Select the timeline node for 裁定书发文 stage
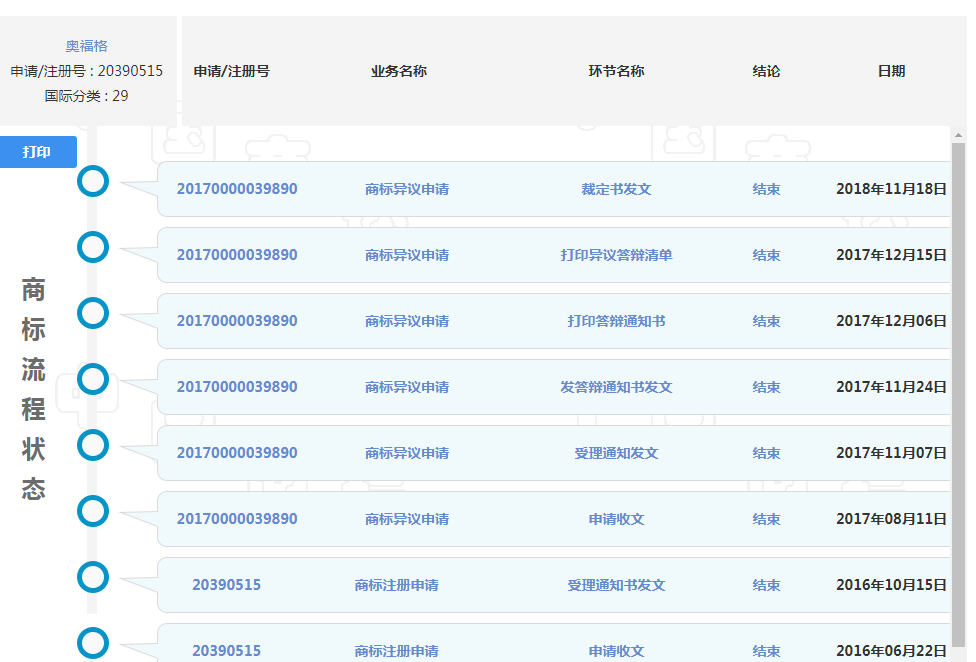The width and height of the screenshot is (976, 662). coord(92,181)
